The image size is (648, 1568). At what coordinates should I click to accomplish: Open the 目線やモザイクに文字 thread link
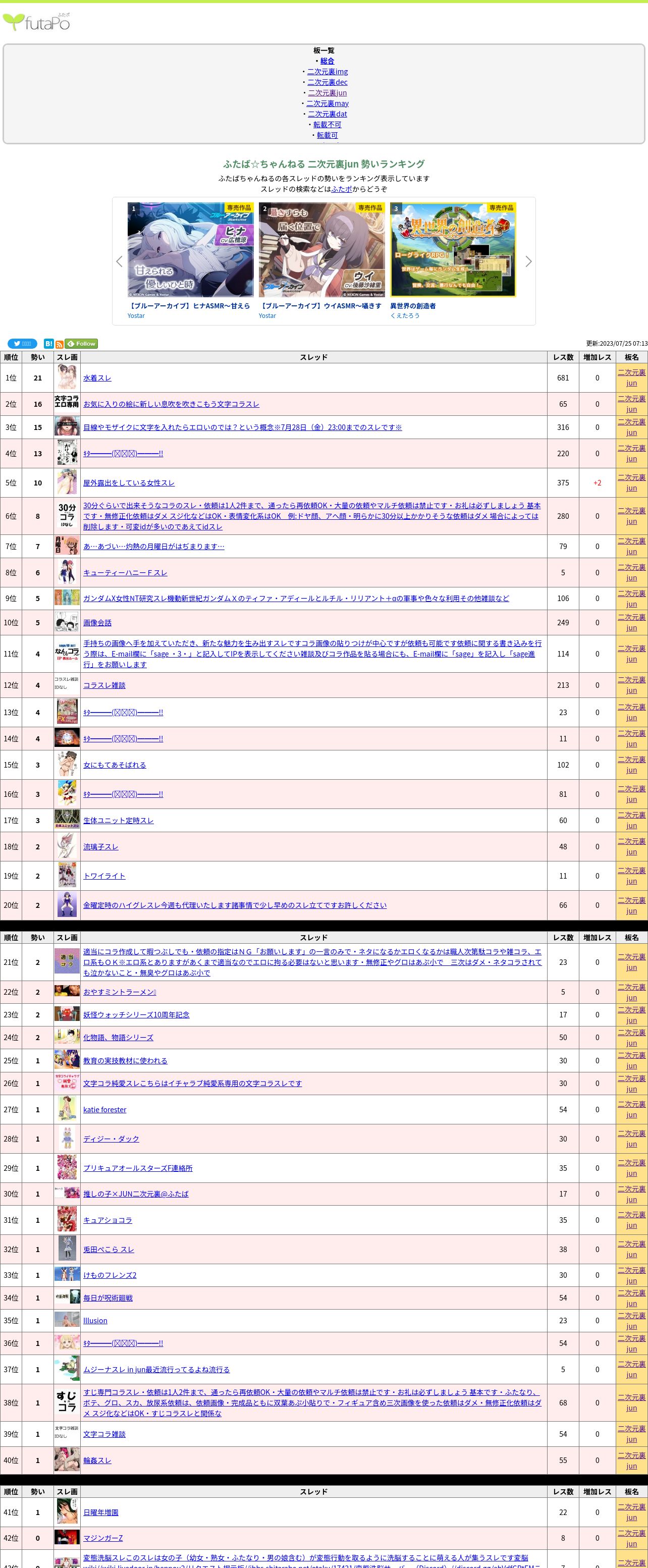point(243,427)
